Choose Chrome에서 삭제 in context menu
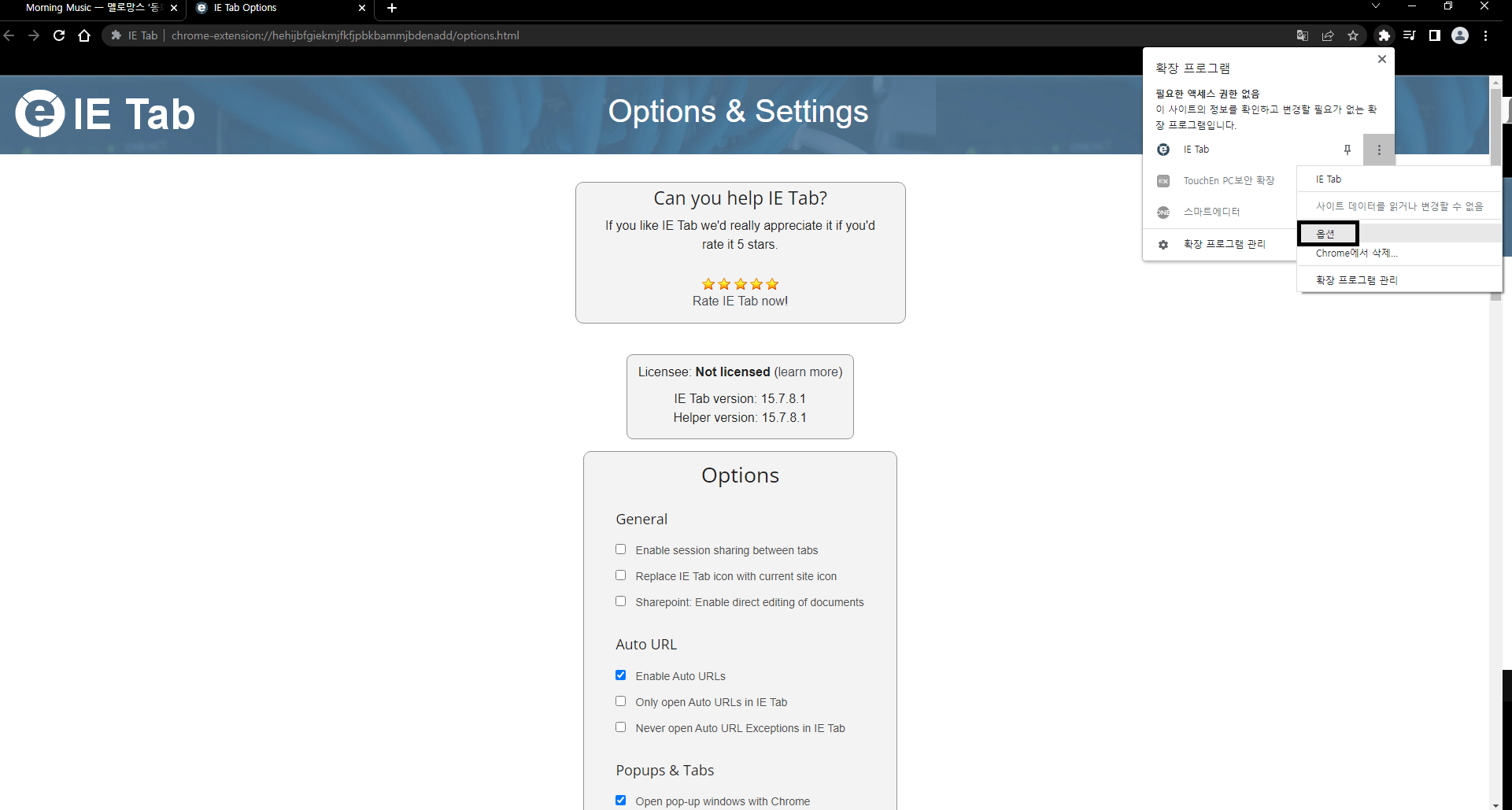 [1399, 253]
